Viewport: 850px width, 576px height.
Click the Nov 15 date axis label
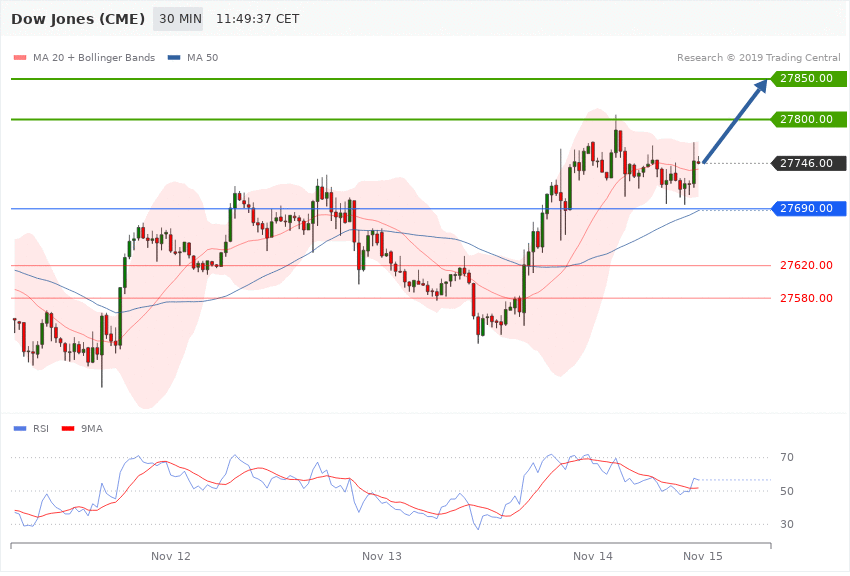(703, 556)
